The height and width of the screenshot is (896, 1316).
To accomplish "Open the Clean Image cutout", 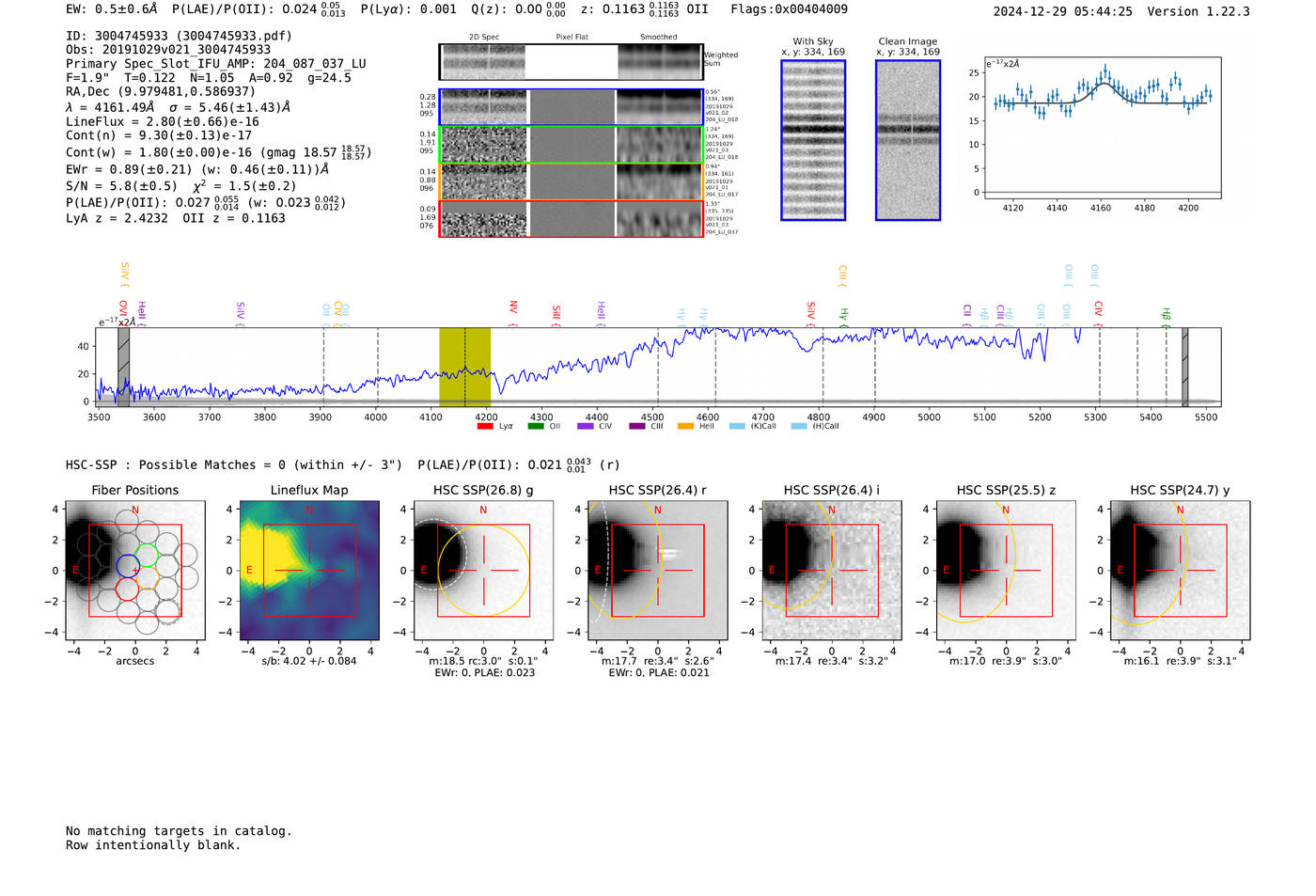I will tap(908, 140).
